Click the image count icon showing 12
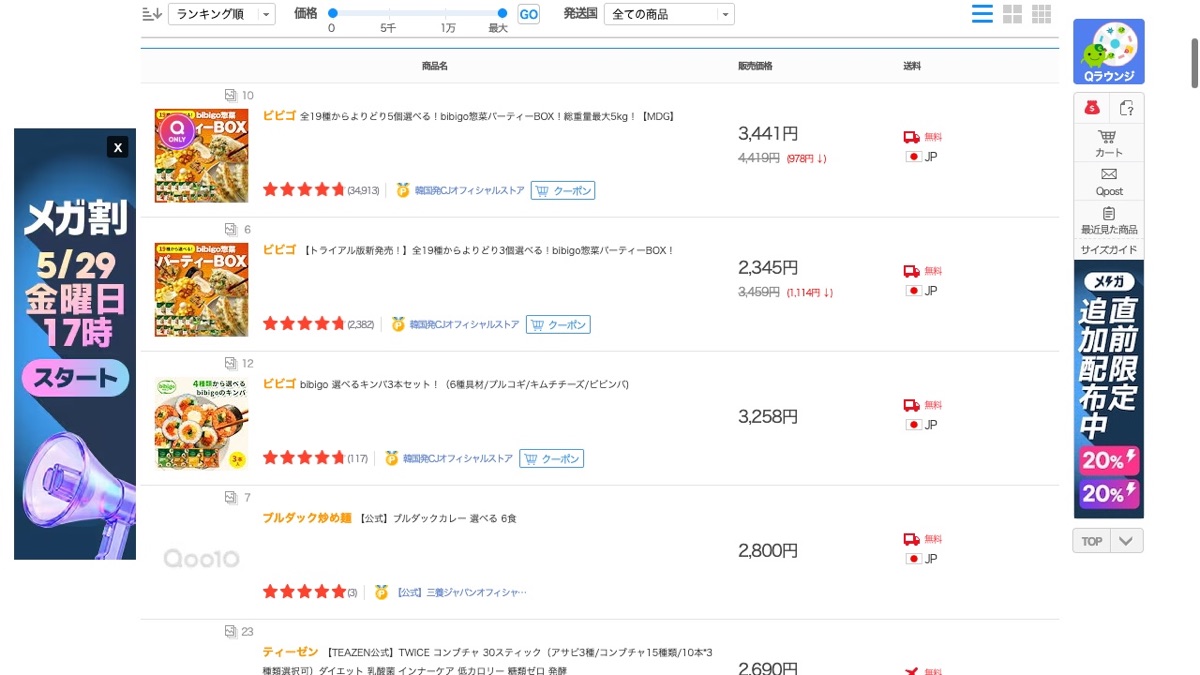This screenshot has width=1200, height=675. click(231, 363)
